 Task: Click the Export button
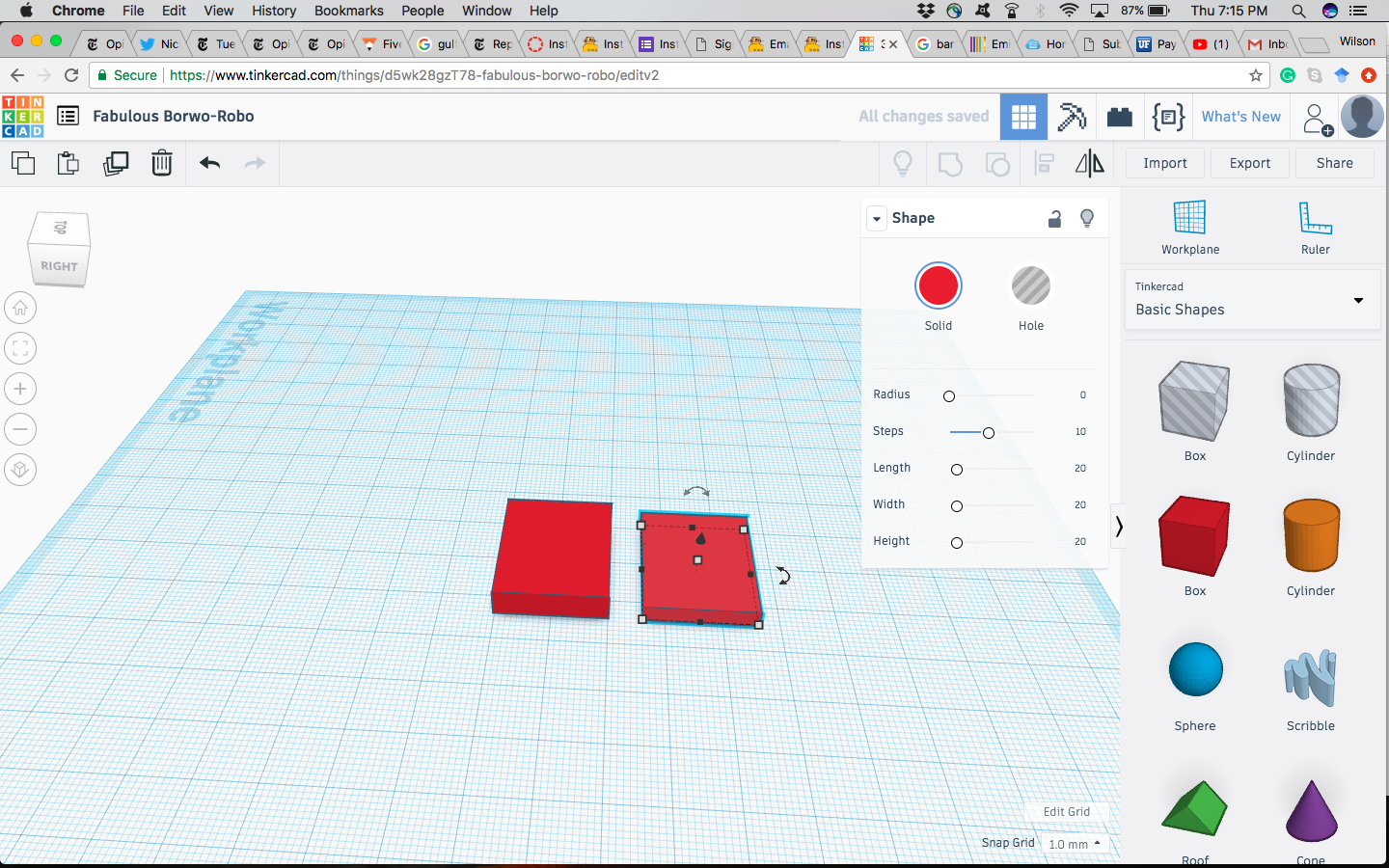1250,163
